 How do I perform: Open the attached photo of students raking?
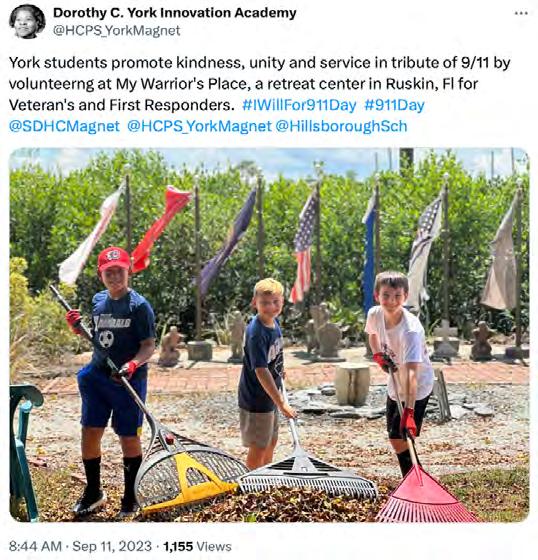(x=269, y=335)
